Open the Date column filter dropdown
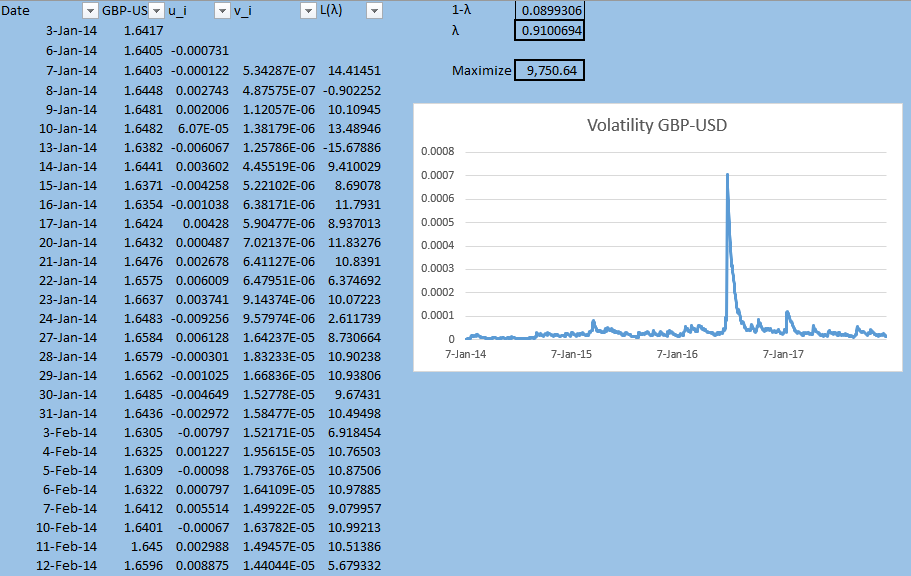The height and width of the screenshot is (576, 911). [88, 11]
